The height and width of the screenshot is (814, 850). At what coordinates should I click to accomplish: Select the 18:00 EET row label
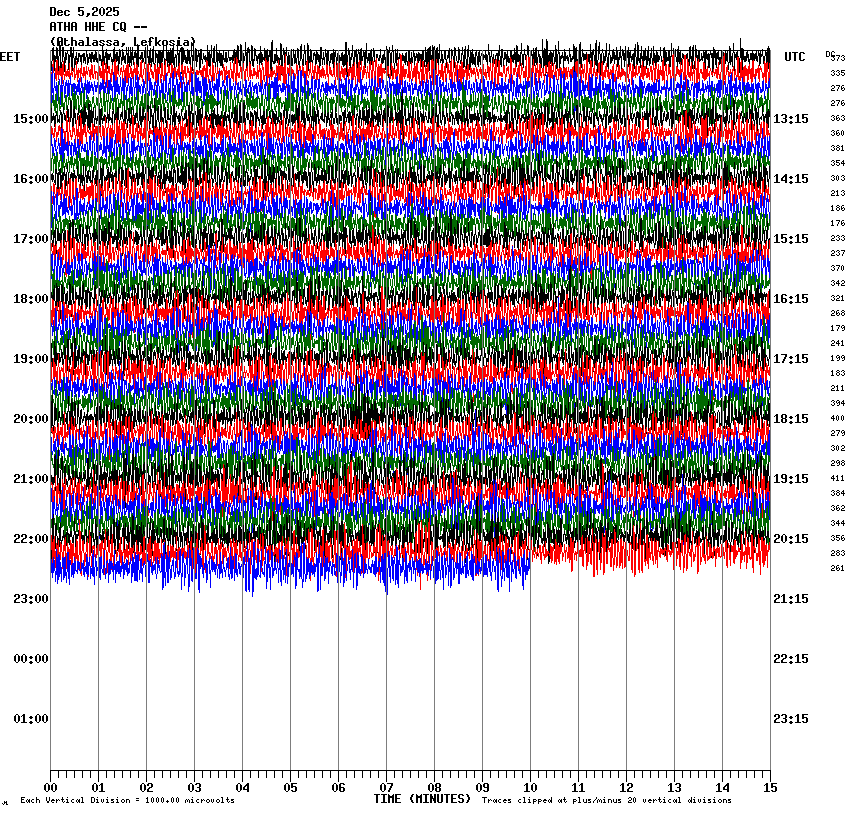(x=30, y=299)
